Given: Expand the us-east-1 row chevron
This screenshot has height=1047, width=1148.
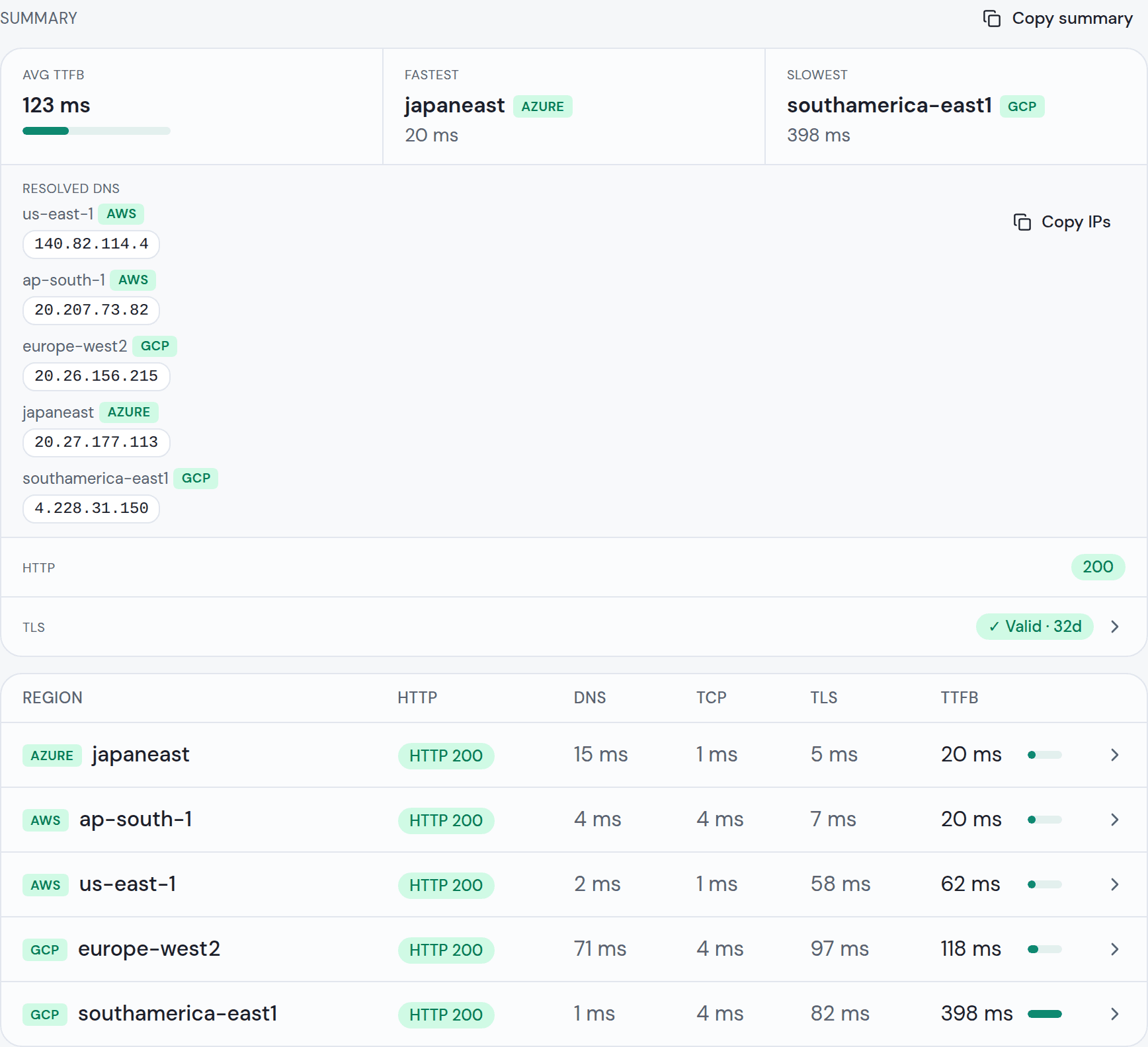Looking at the screenshot, I should (x=1115, y=884).
